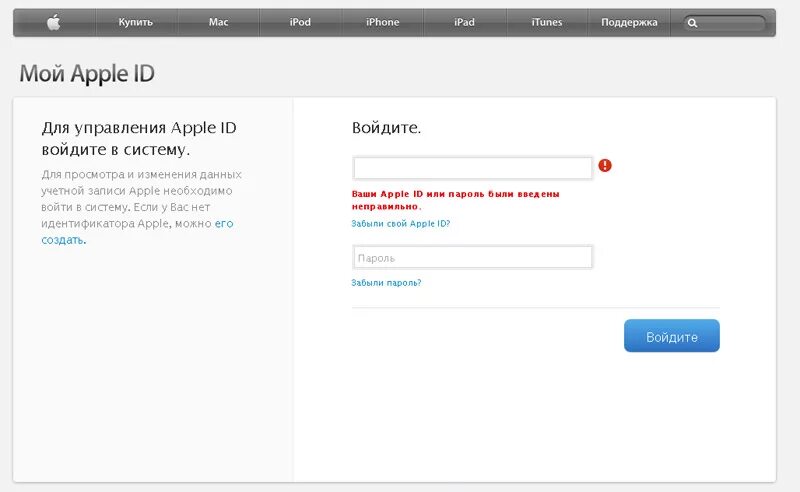Click the red incorrect Apple ID error message
800x492 pixels.
pos(455,200)
